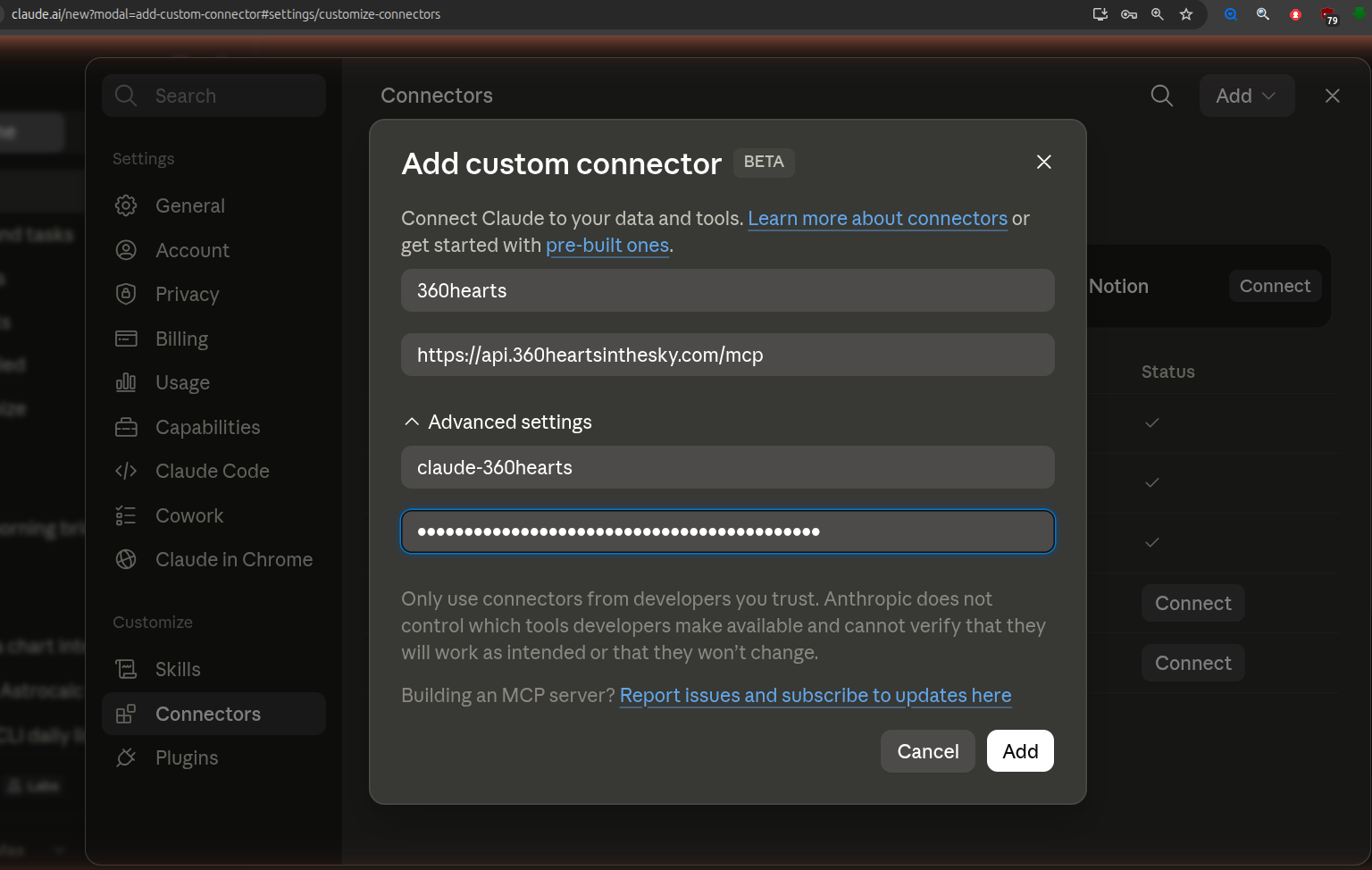
Task: Open Claude Code settings
Action: (x=213, y=471)
